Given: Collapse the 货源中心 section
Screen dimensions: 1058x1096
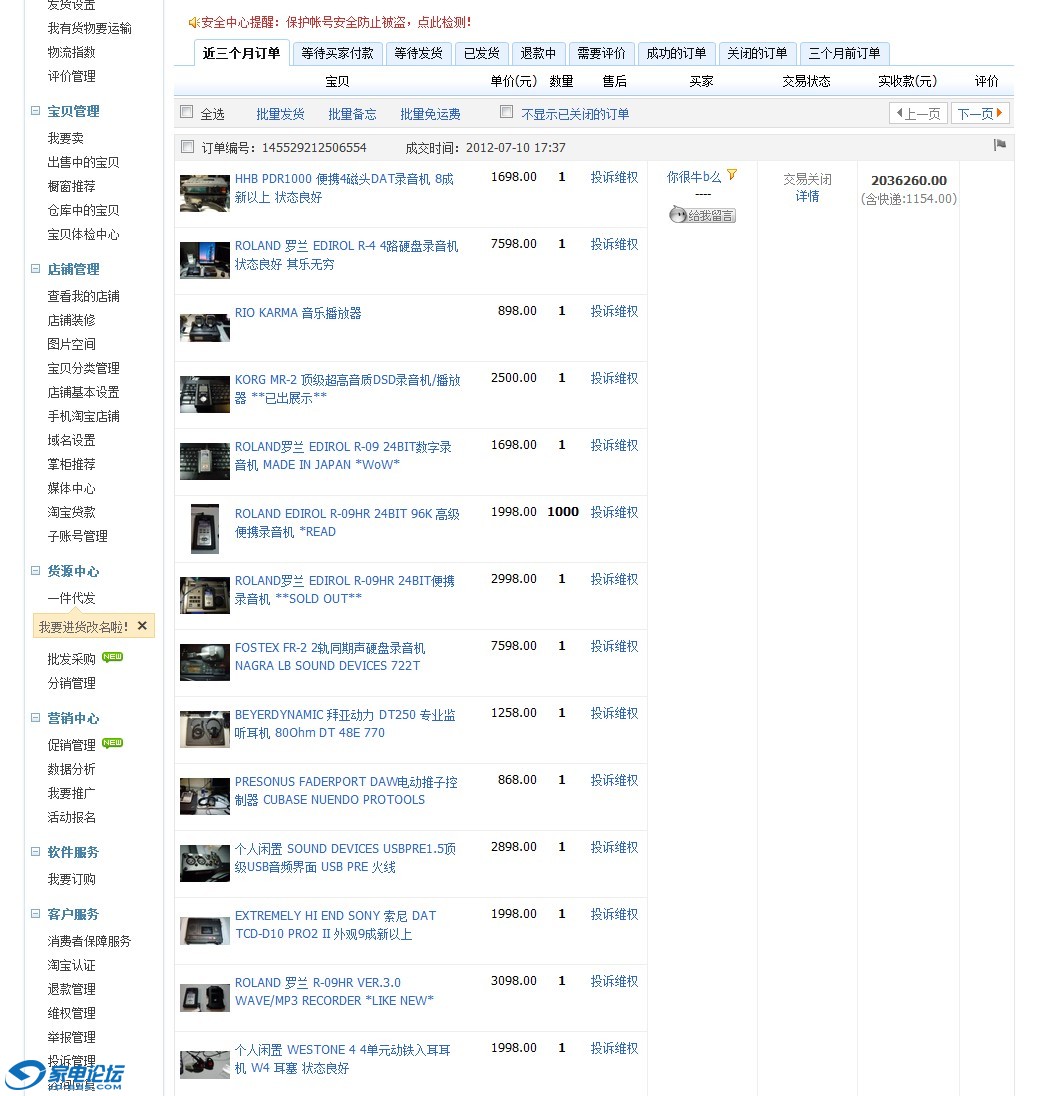Looking at the screenshot, I should (36, 570).
